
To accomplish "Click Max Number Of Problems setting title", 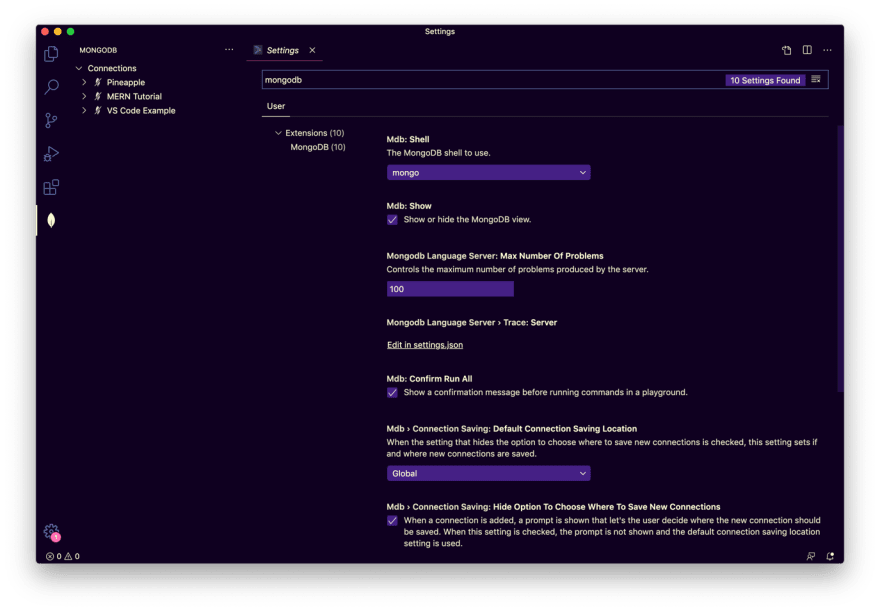I will click(495, 256).
